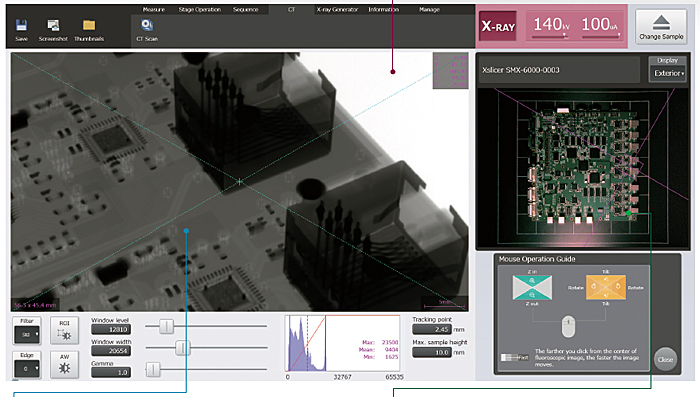The height and width of the screenshot is (397, 700).
Task: Open the Thumbnails folder icon
Action: click(89, 25)
